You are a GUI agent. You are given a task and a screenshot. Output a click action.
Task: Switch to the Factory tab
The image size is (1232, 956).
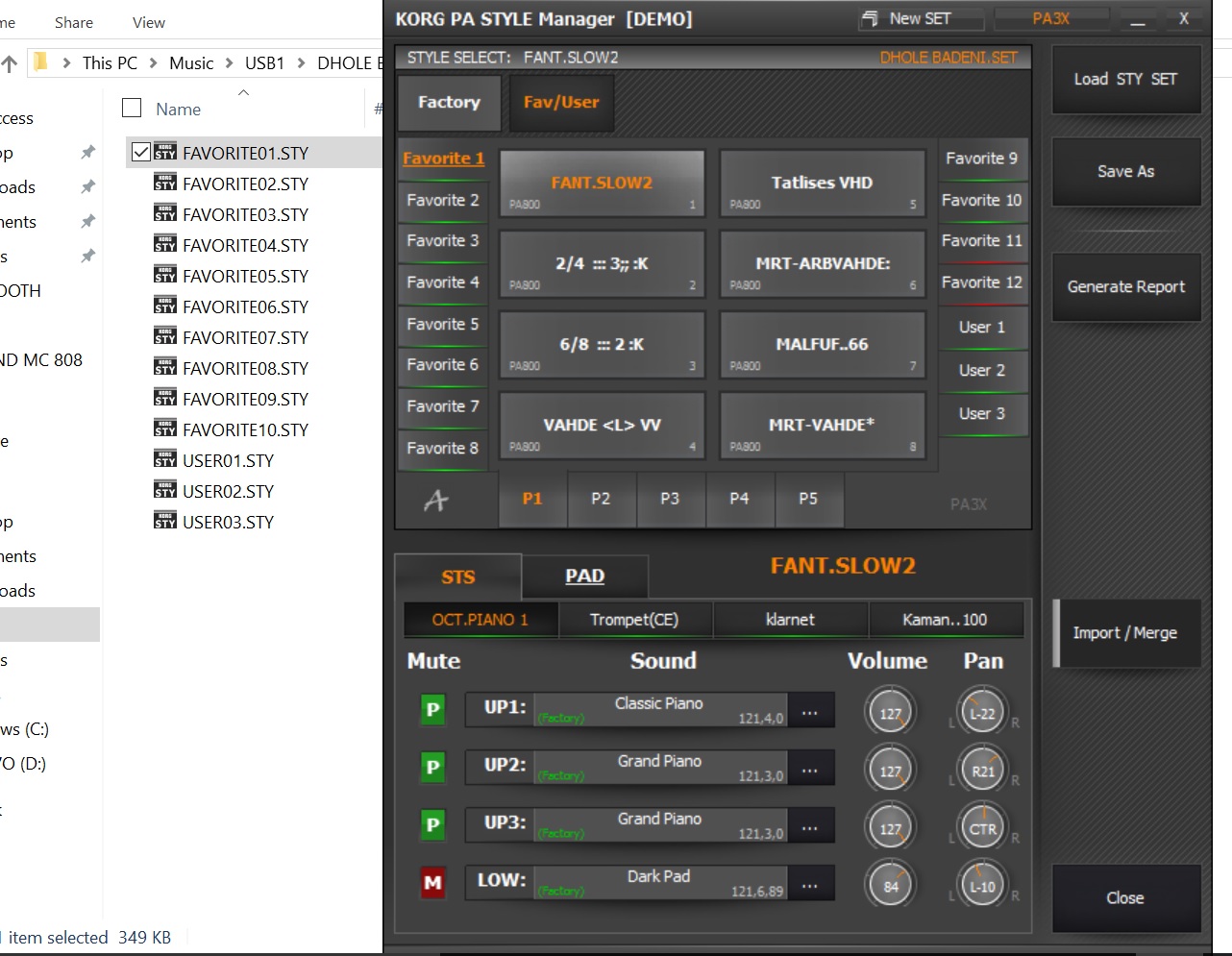[x=449, y=103]
